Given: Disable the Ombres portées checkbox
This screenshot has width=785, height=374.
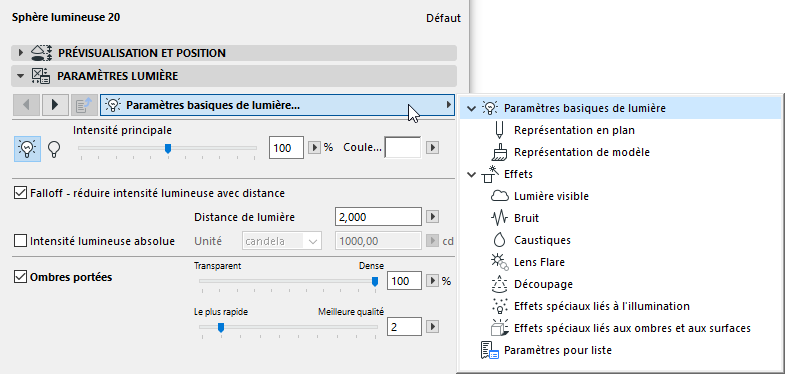Looking at the screenshot, I should point(21,276).
